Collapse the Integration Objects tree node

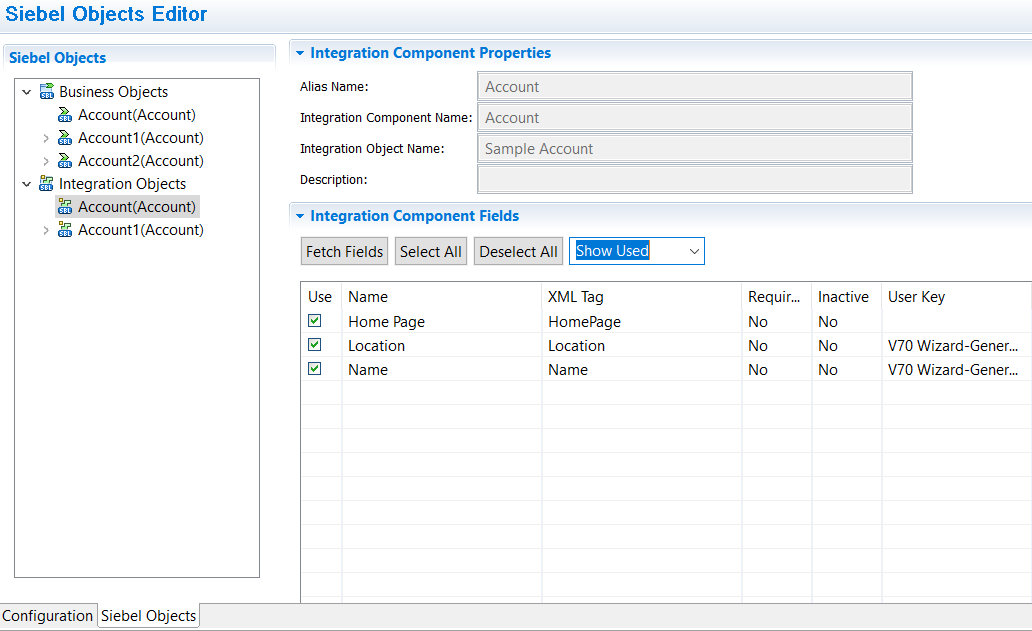coord(27,184)
